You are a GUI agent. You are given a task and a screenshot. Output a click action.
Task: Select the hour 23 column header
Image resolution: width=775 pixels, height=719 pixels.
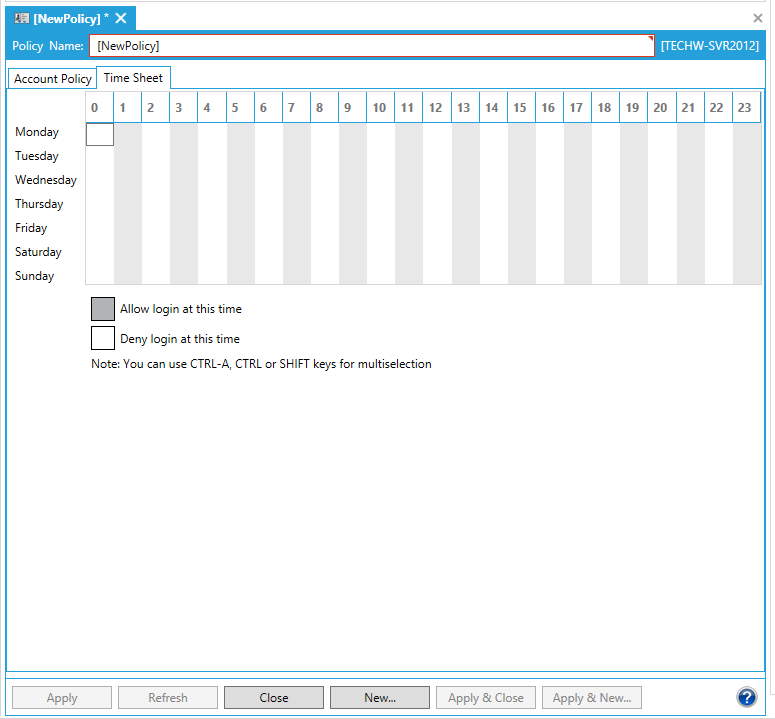pyautogui.click(x=745, y=108)
